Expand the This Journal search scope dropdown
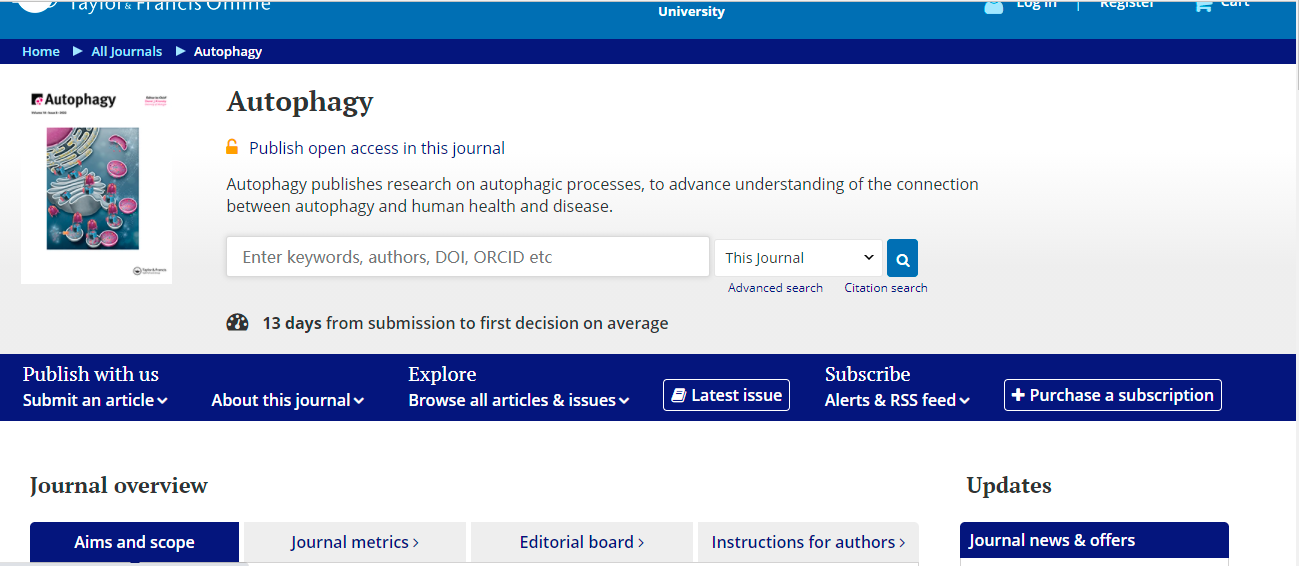Image resolution: width=1299 pixels, height=566 pixels. [x=798, y=258]
